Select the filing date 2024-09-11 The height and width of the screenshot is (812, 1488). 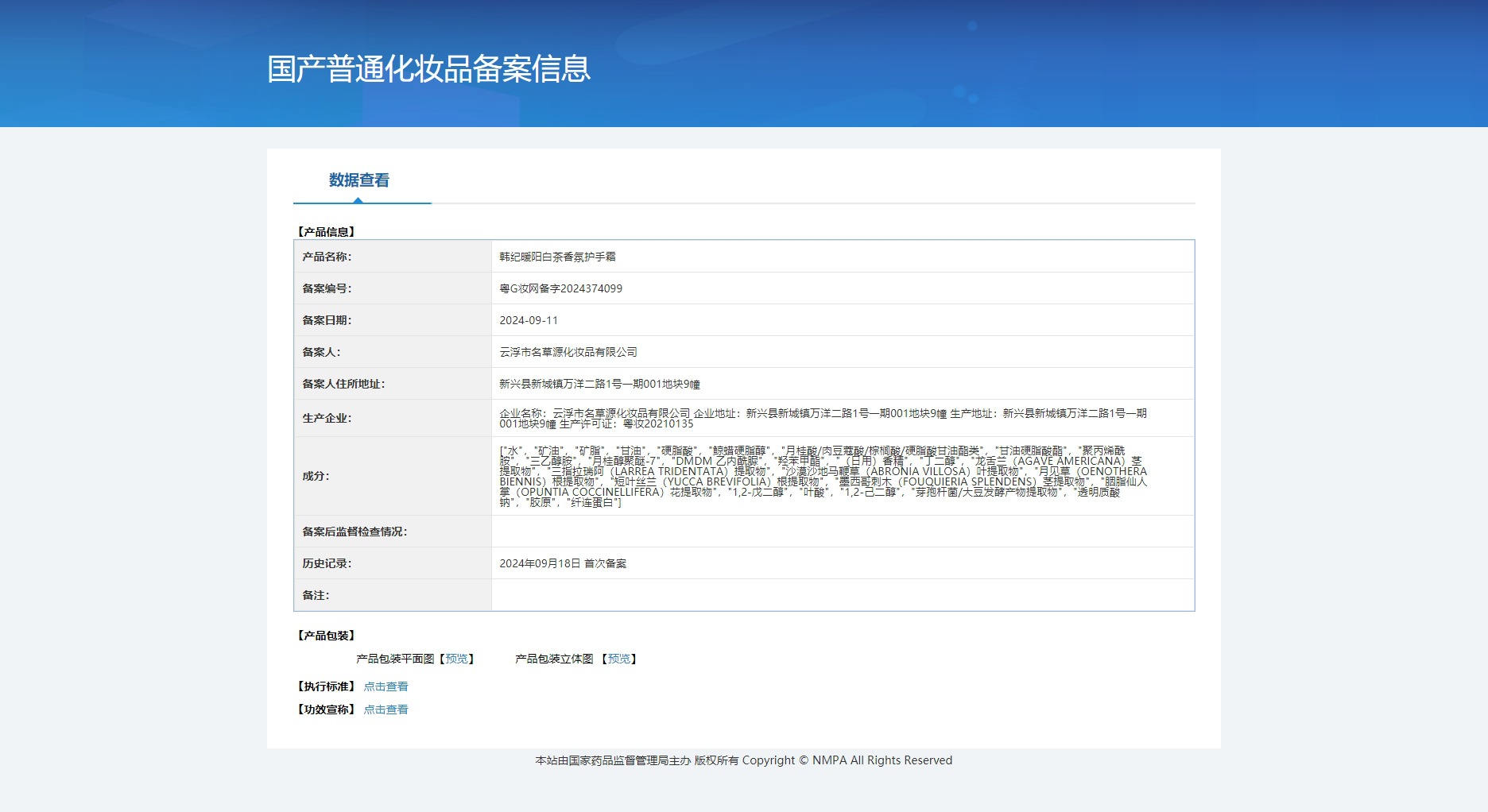pos(529,320)
